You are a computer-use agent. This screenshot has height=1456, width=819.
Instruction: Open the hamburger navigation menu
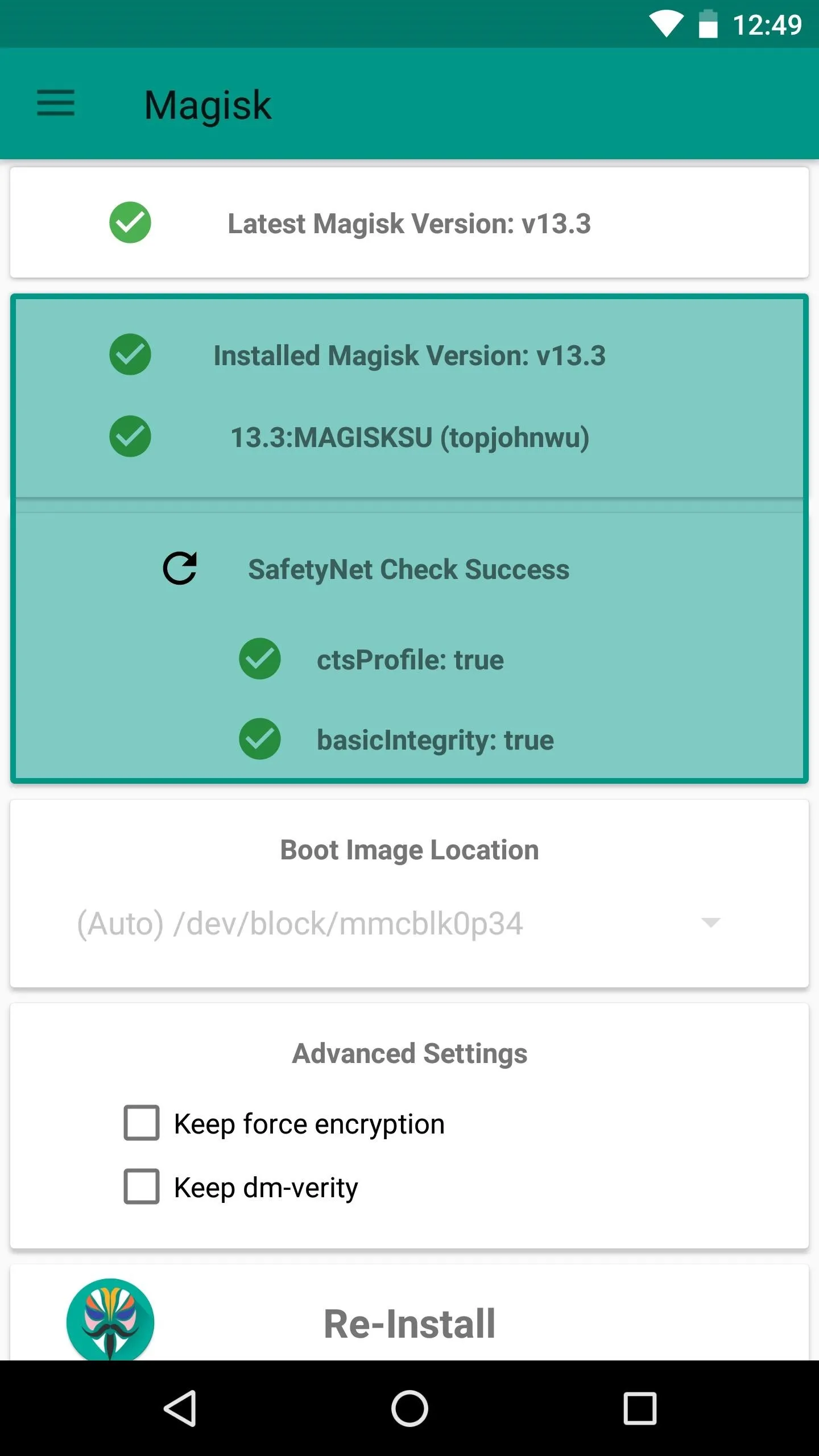pyautogui.click(x=56, y=103)
